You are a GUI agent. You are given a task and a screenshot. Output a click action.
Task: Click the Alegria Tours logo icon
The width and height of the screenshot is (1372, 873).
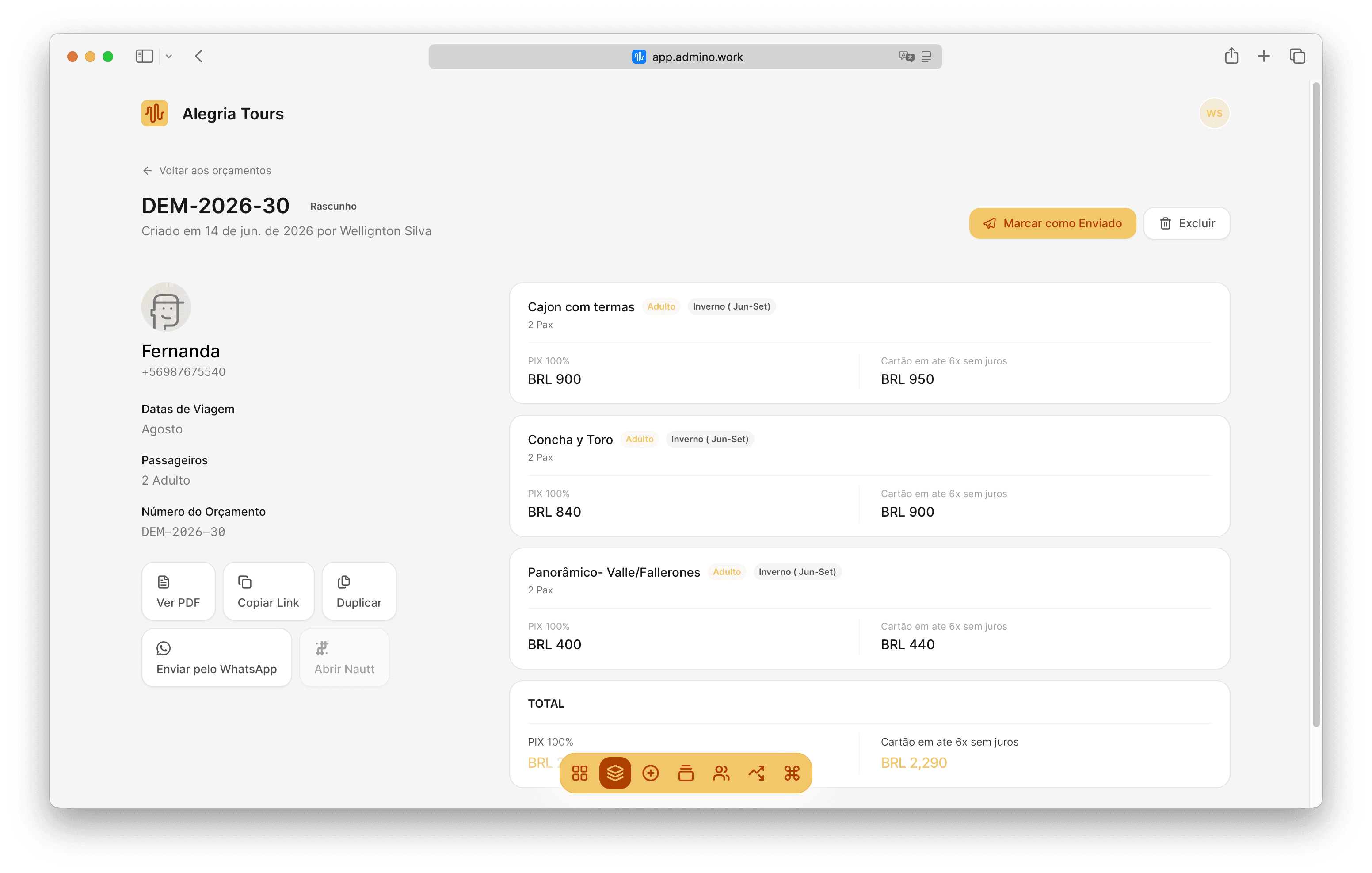154,113
